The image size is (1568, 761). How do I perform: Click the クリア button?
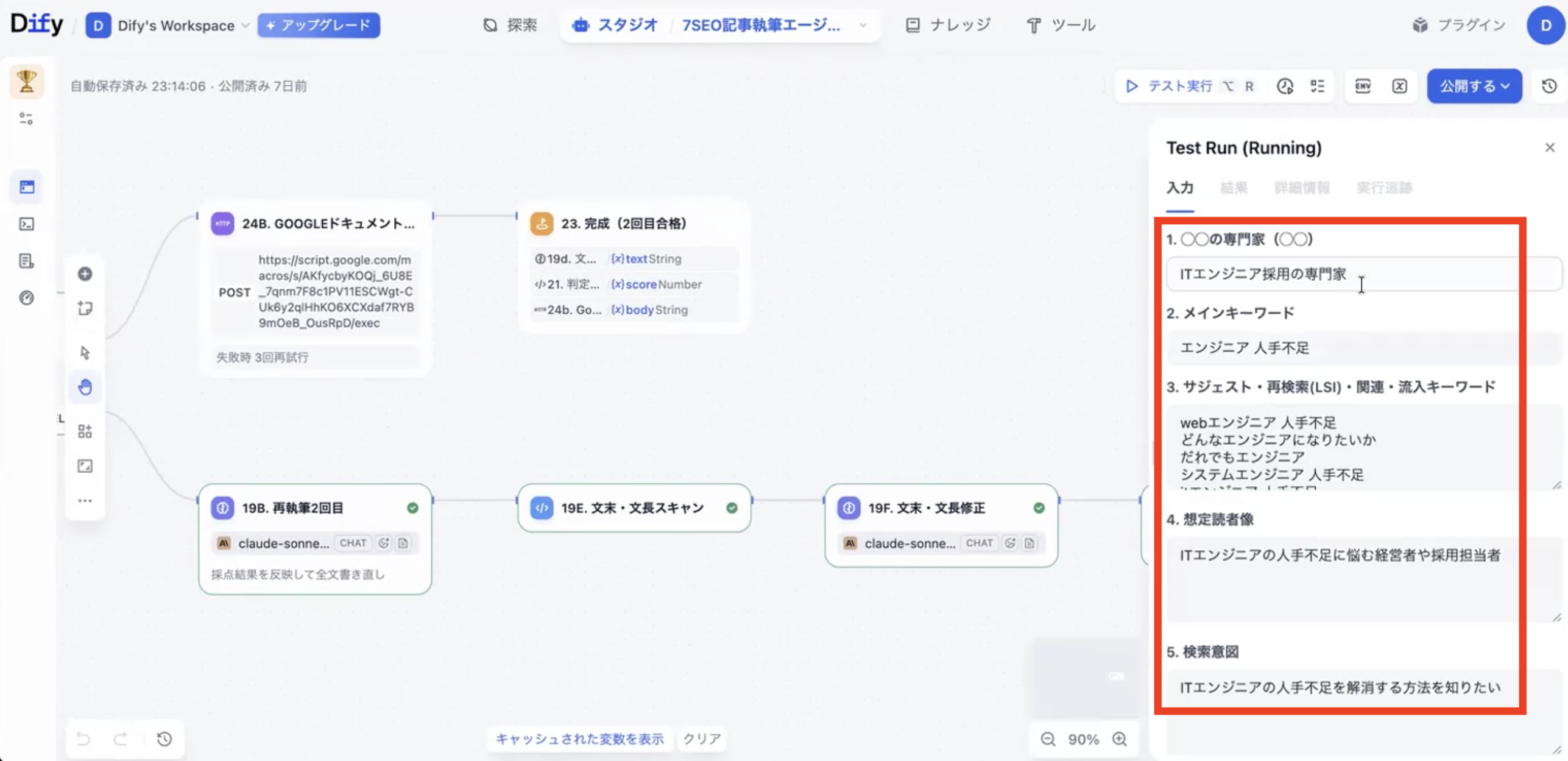coord(702,738)
